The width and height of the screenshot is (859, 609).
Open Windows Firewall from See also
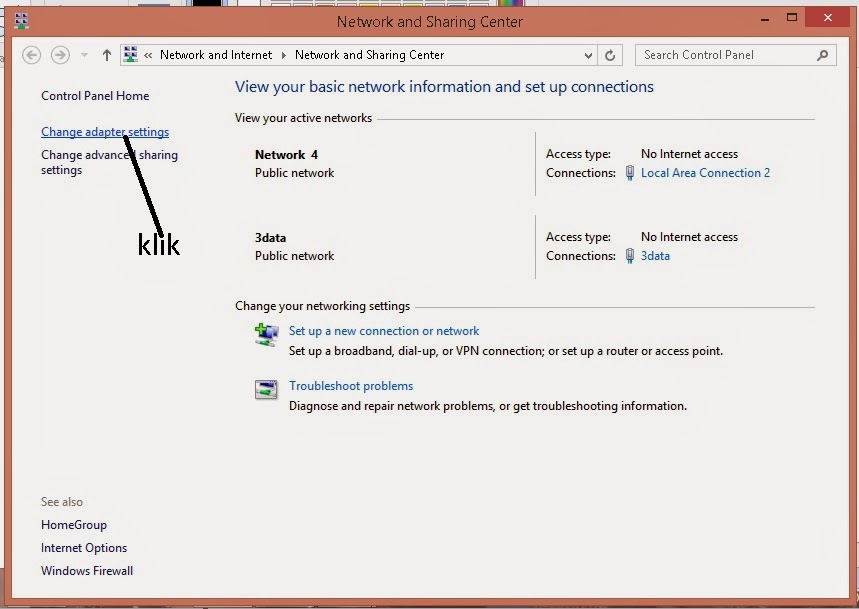[86, 570]
